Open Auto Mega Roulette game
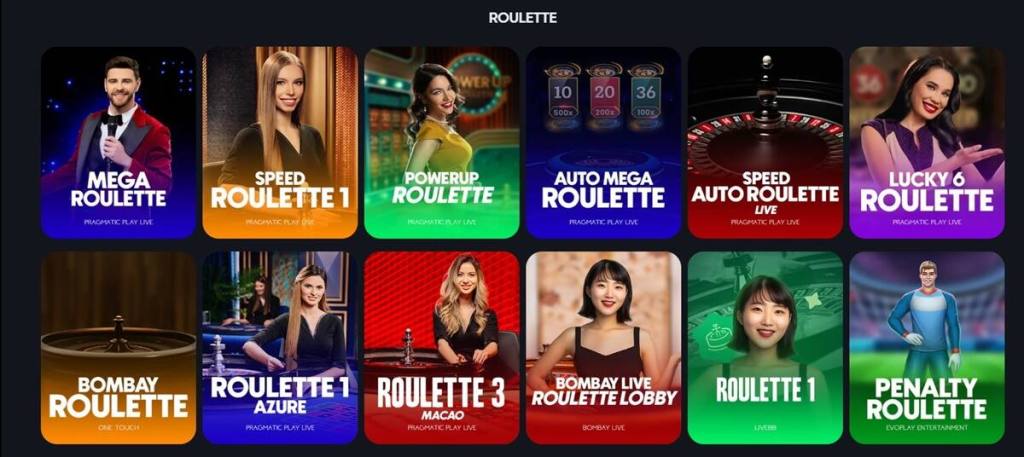 coord(603,142)
